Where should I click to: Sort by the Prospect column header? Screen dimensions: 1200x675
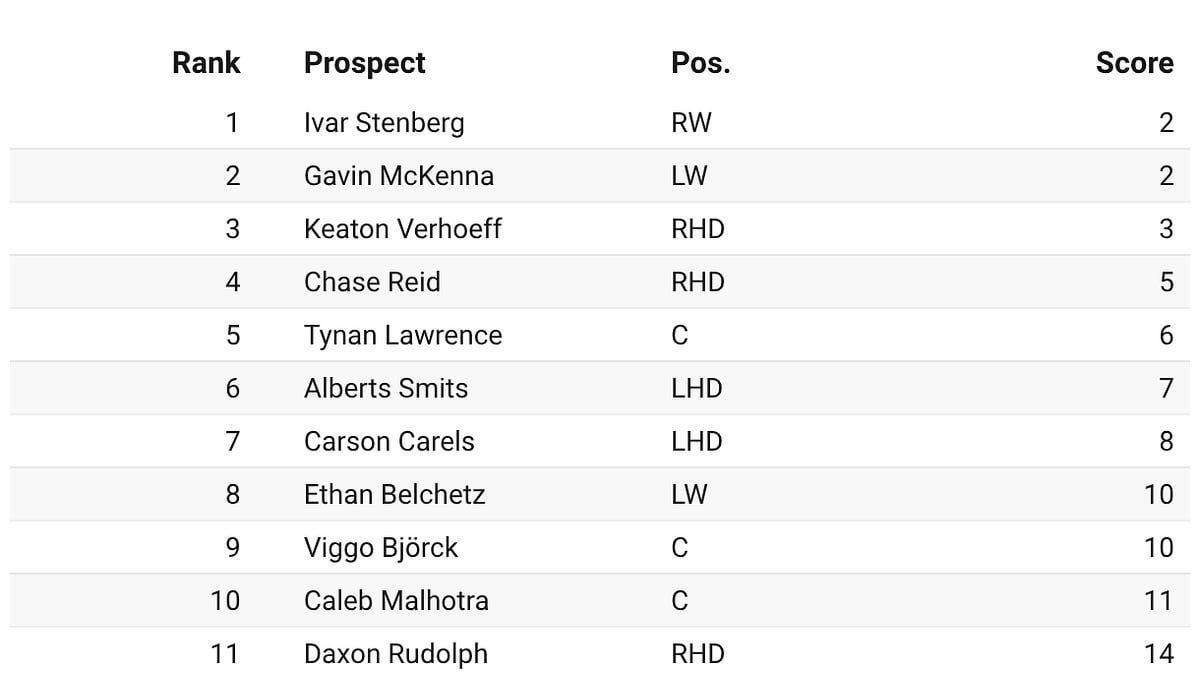pos(364,63)
